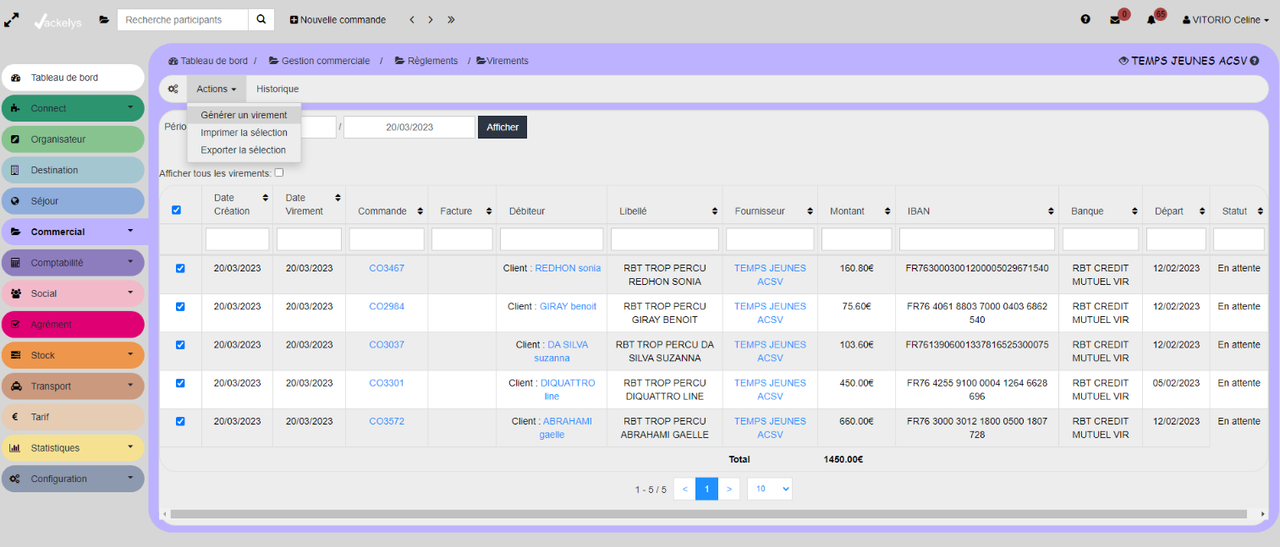Expand the Configuration sidebar menu
Viewport: 1280px width, 547px height.
click(73, 479)
